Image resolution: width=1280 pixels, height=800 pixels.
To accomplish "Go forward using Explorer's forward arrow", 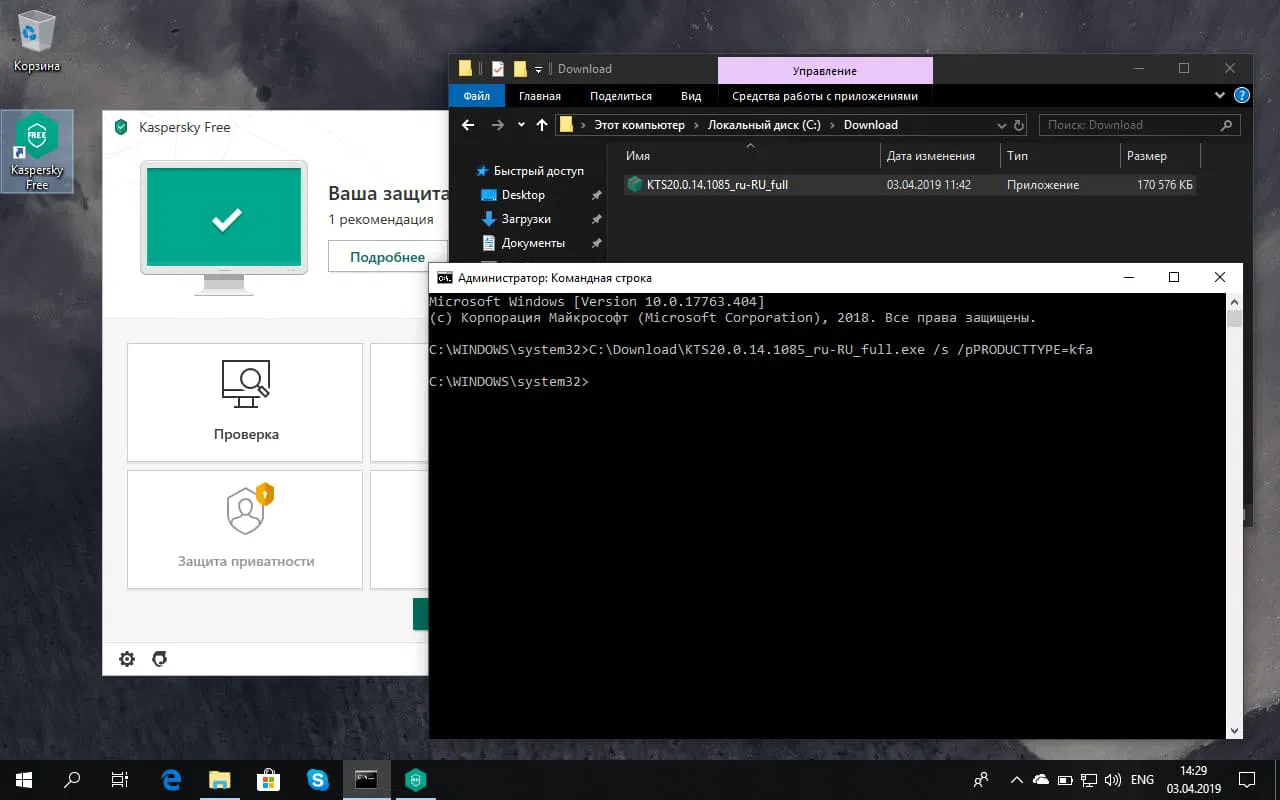I will pos(498,125).
